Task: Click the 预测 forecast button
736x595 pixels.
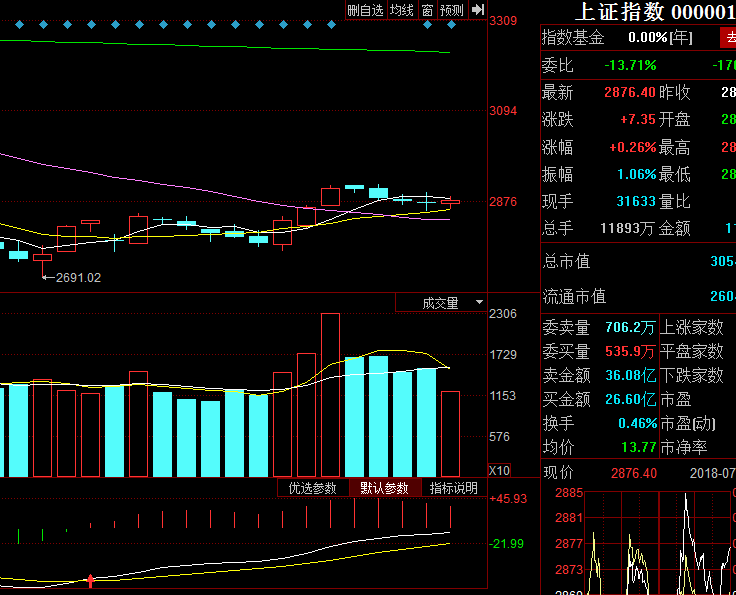Action: click(x=452, y=10)
